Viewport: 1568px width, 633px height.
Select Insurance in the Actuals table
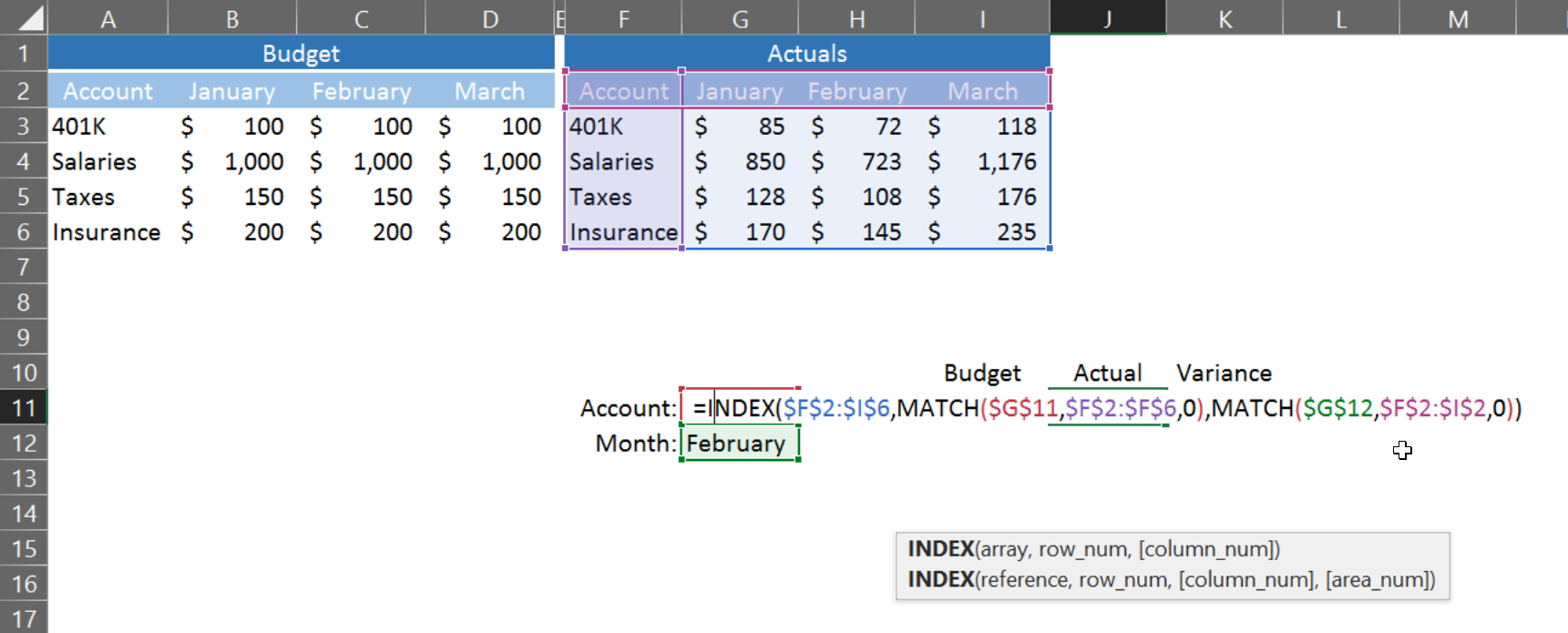pyautogui.click(x=623, y=233)
